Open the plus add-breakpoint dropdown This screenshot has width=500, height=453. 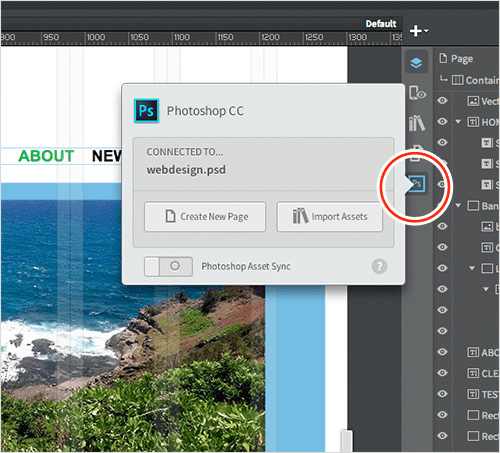419,31
